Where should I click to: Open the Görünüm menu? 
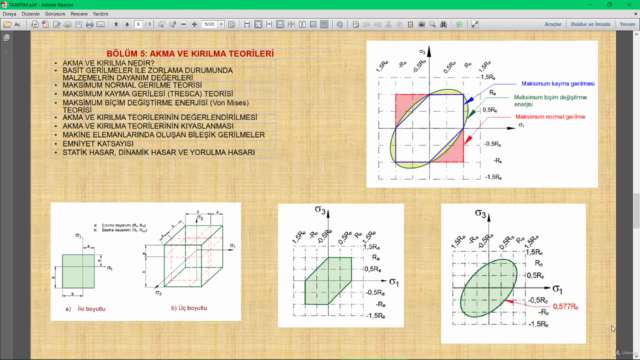[55, 14]
